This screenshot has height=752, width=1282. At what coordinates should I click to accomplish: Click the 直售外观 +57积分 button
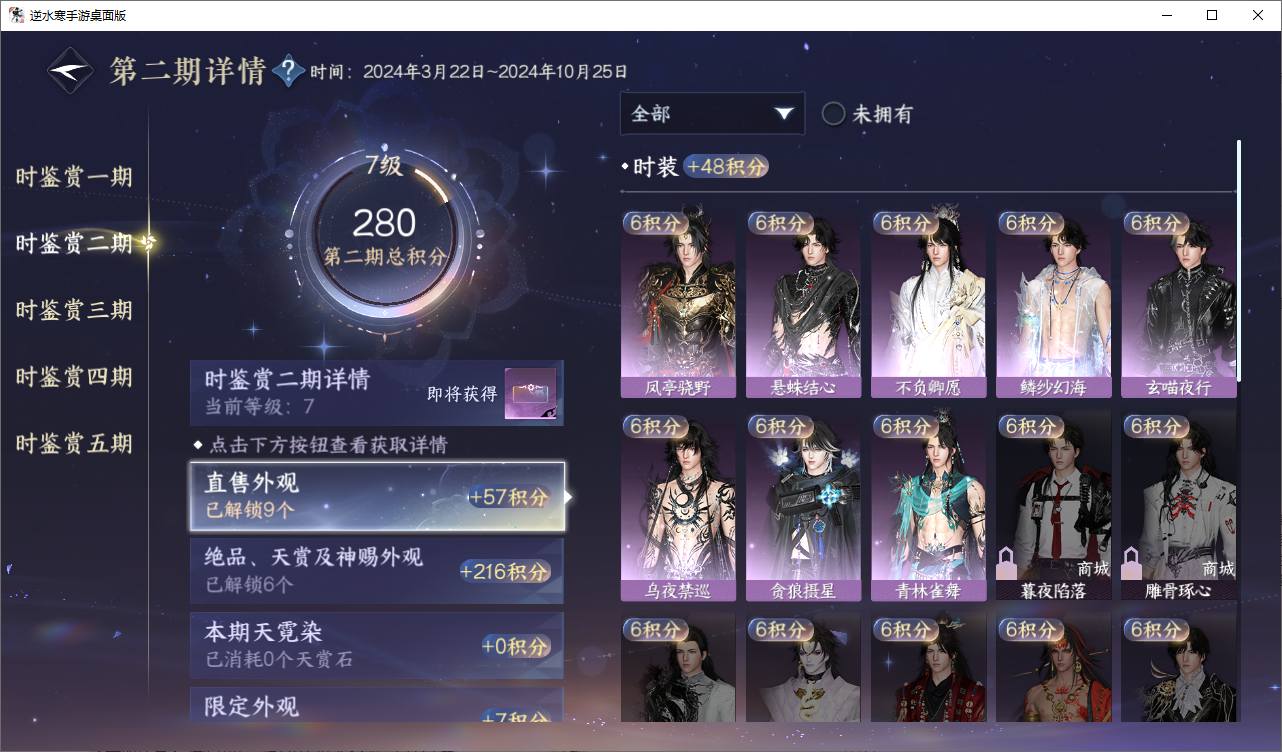[x=377, y=496]
